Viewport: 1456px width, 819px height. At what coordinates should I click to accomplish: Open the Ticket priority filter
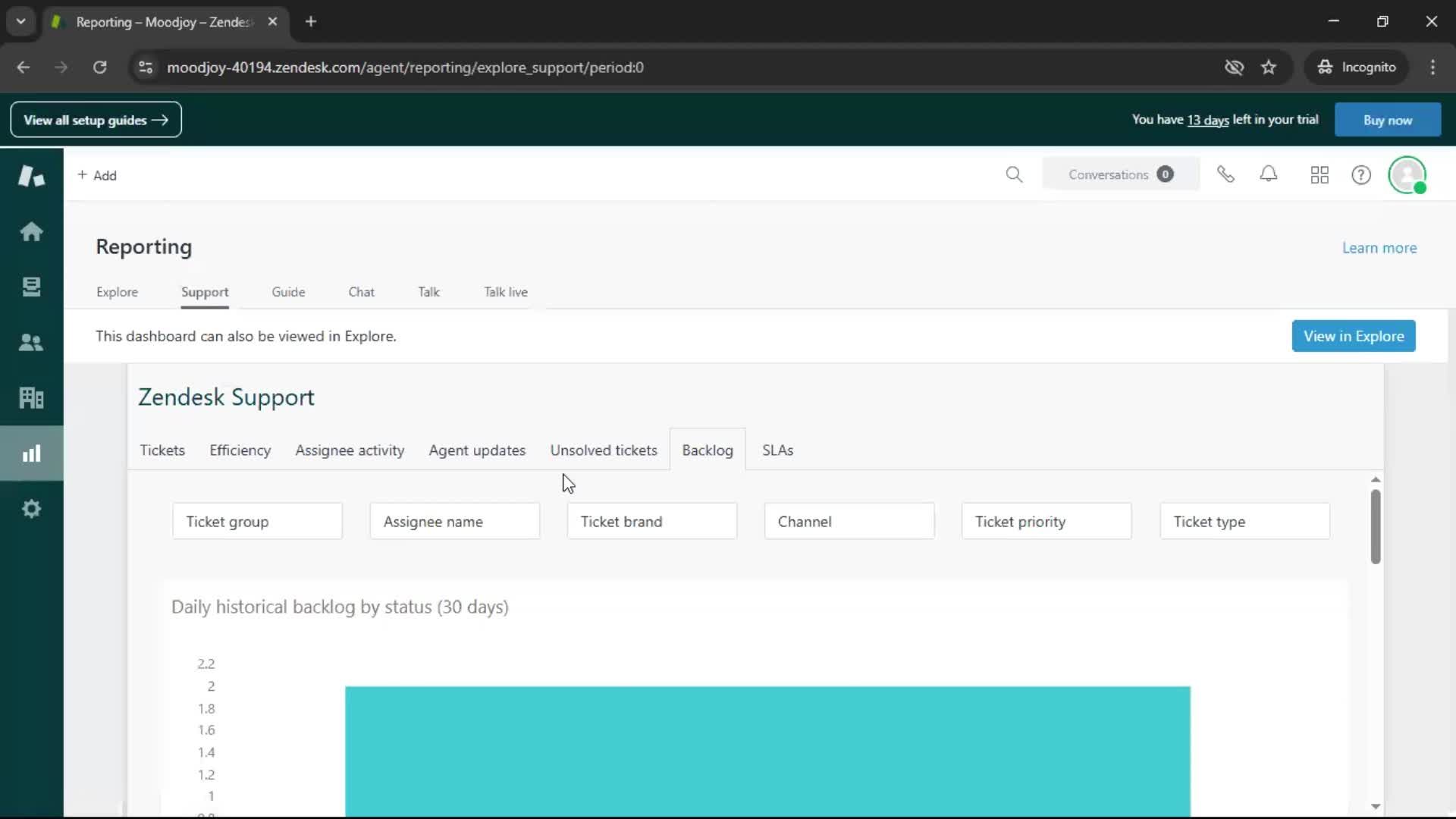coord(1046,522)
